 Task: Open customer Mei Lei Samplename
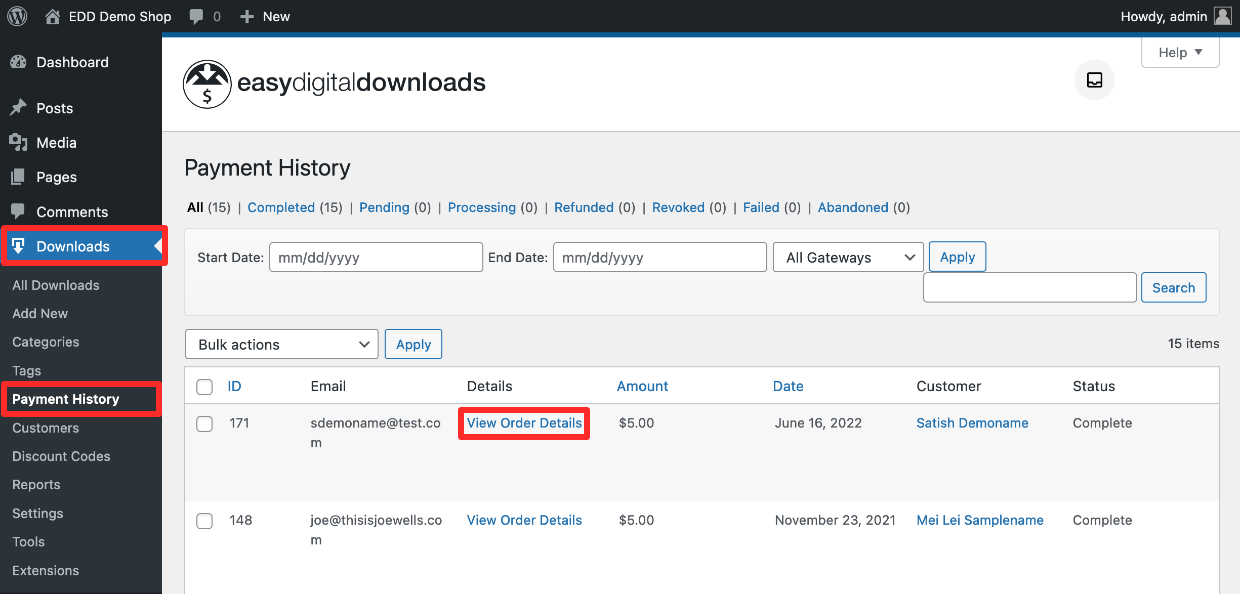pyautogui.click(x=980, y=520)
